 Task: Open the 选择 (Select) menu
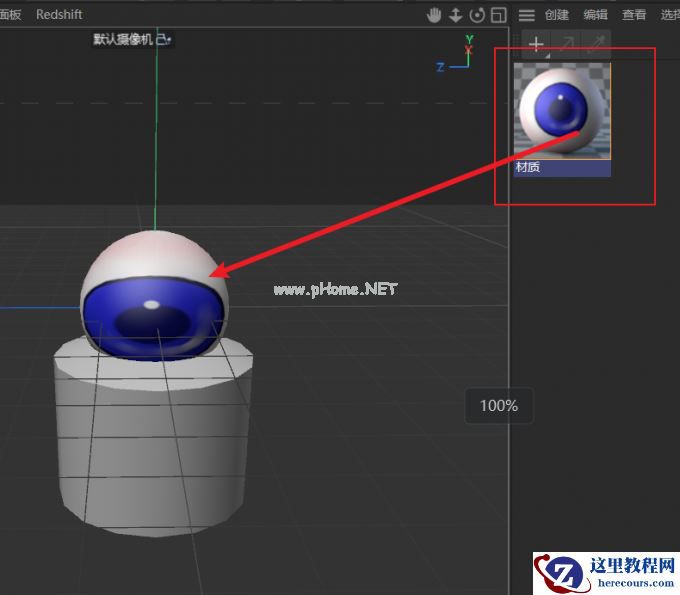tap(669, 15)
